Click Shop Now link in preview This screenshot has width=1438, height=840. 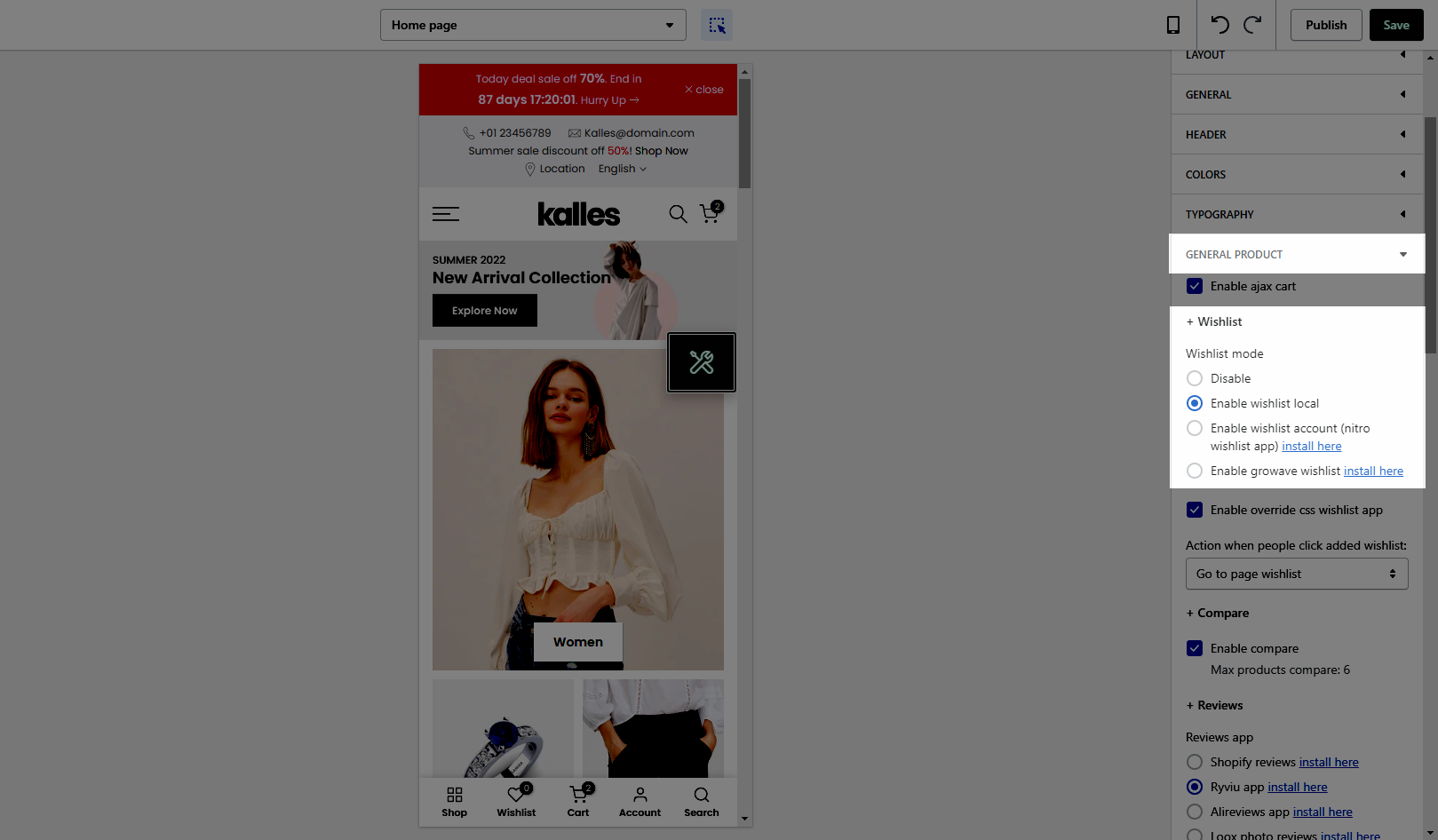point(662,151)
